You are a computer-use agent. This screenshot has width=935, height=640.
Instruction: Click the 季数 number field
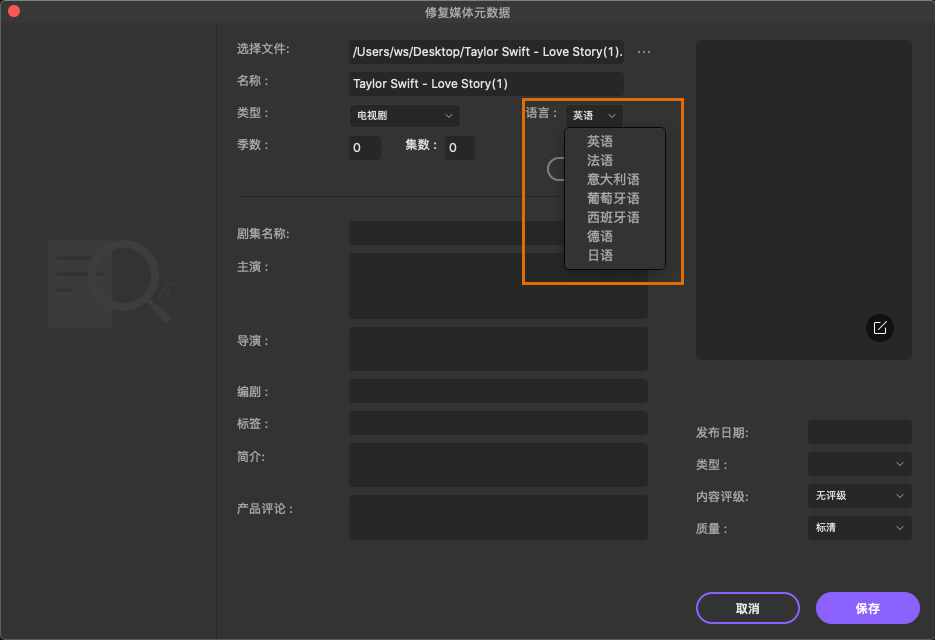coord(364,147)
